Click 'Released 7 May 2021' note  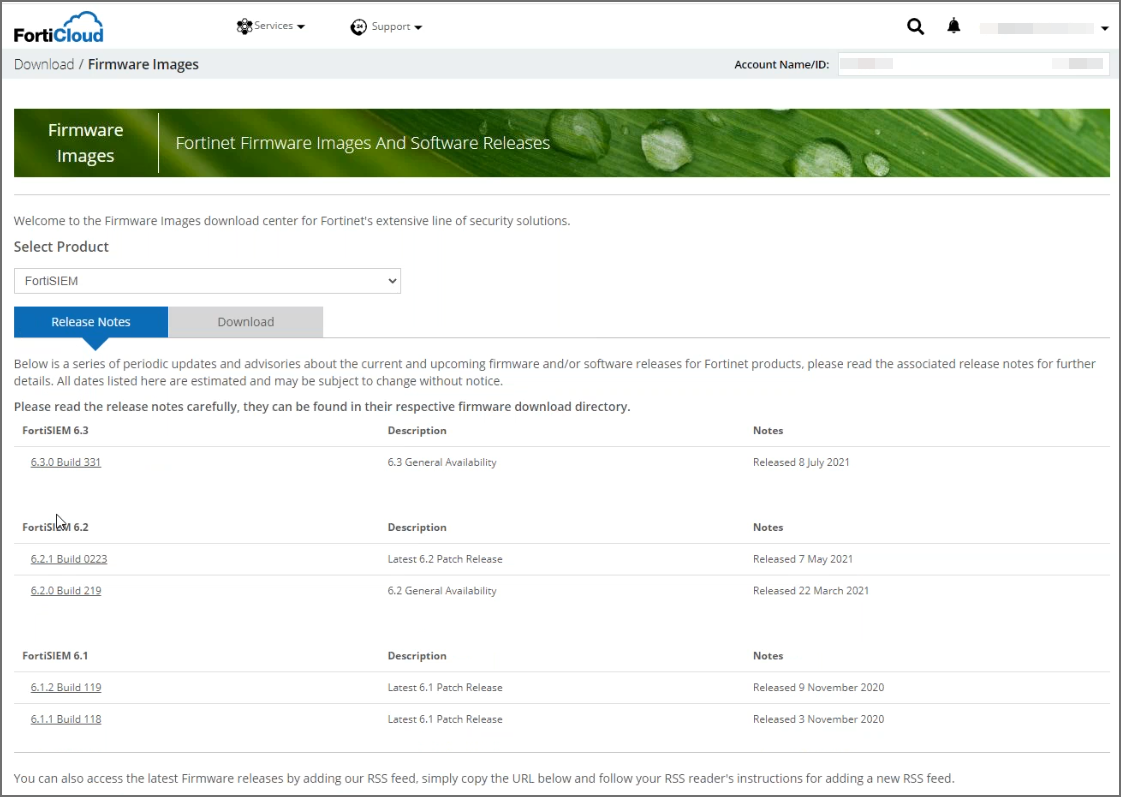pyautogui.click(x=803, y=559)
